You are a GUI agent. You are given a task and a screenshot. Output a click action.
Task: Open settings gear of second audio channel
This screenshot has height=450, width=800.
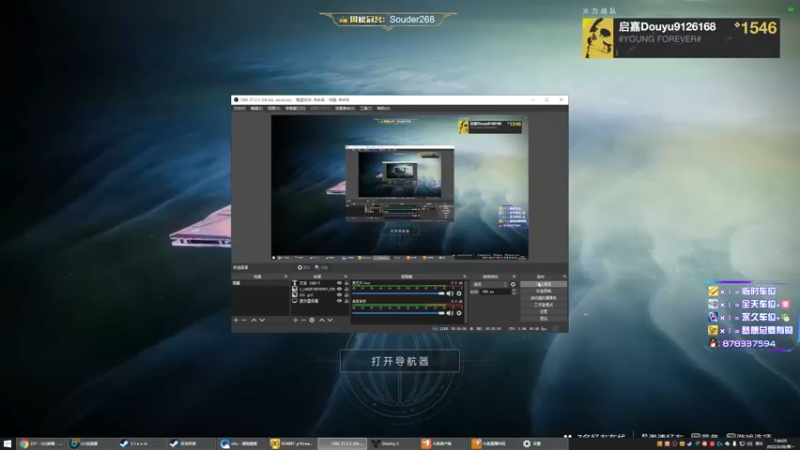(x=459, y=313)
